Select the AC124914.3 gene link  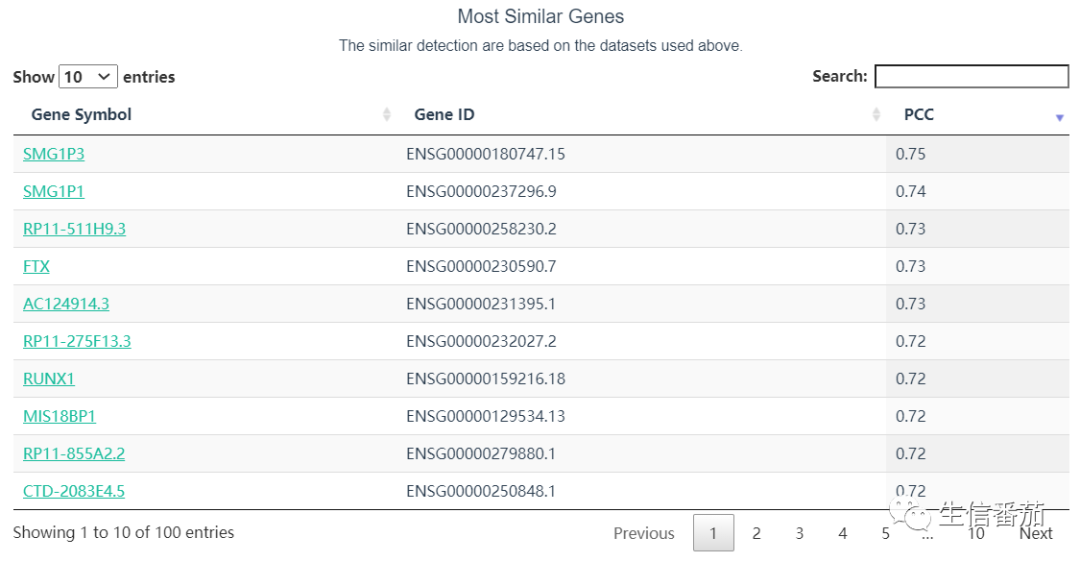pos(66,304)
